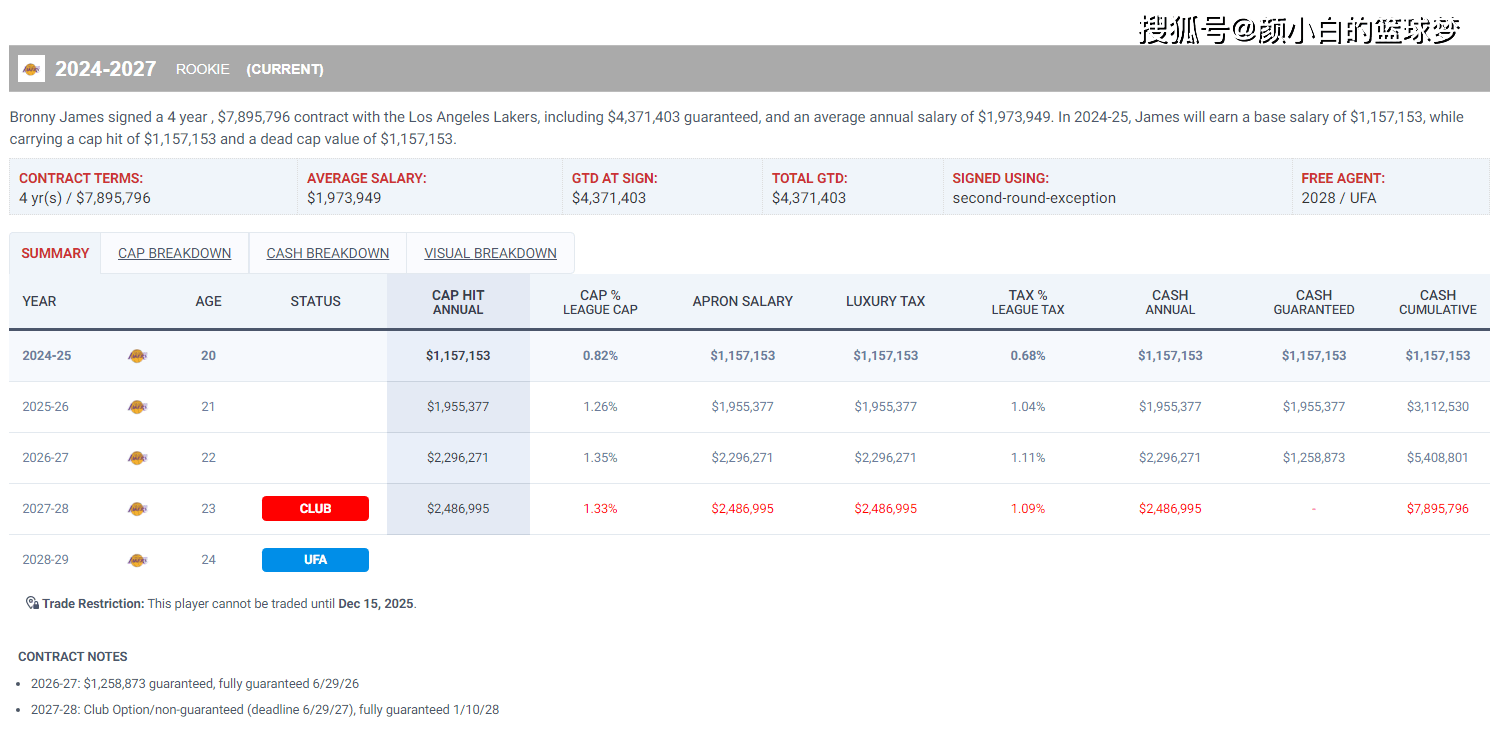The width and height of the screenshot is (1494, 729).
Task: Click the $1,258,873 cash guaranteed value
Action: (x=1314, y=458)
